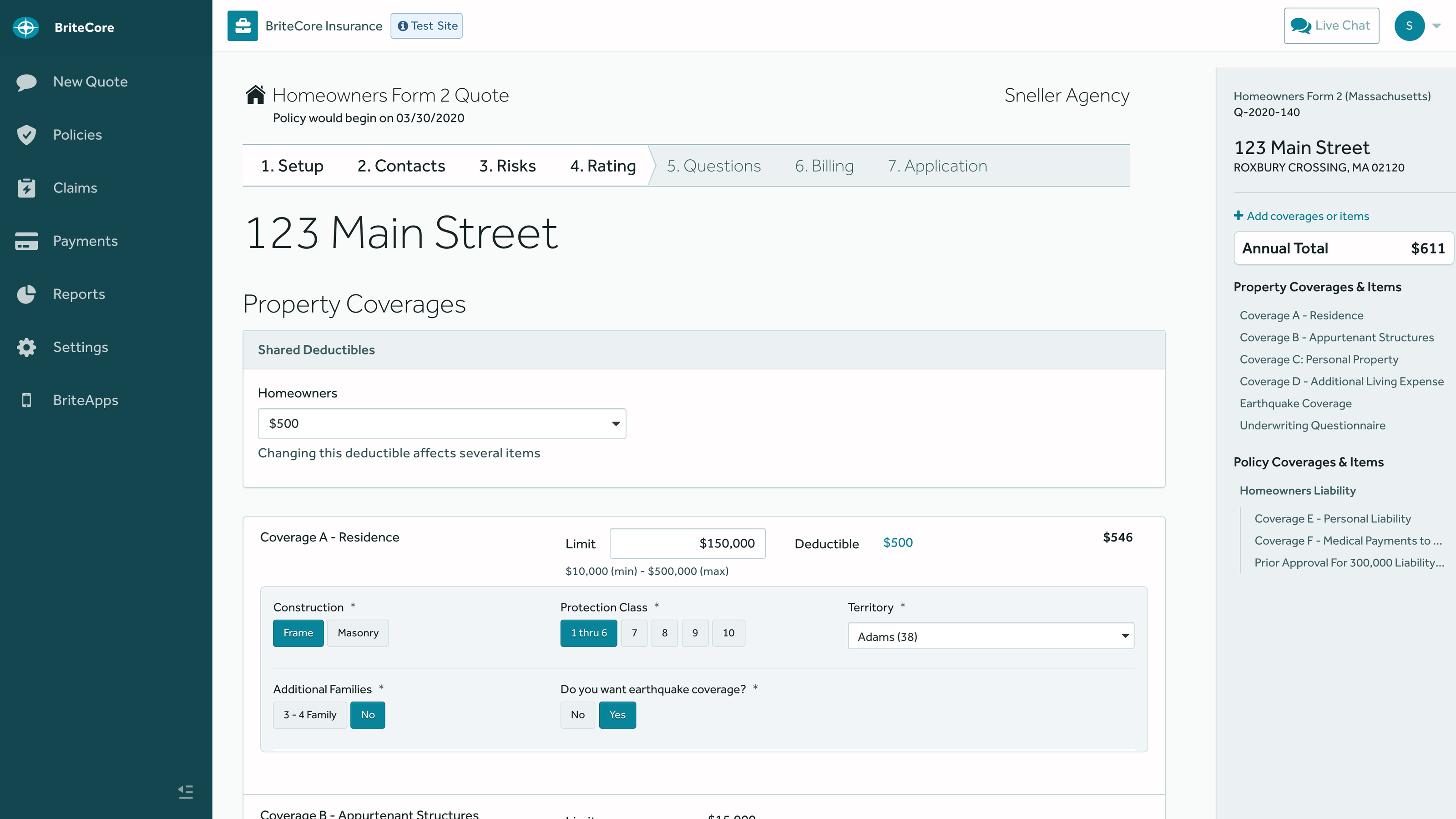Go to the 6. Billing step
This screenshot has height=819, width=1456.
[824, 166]
